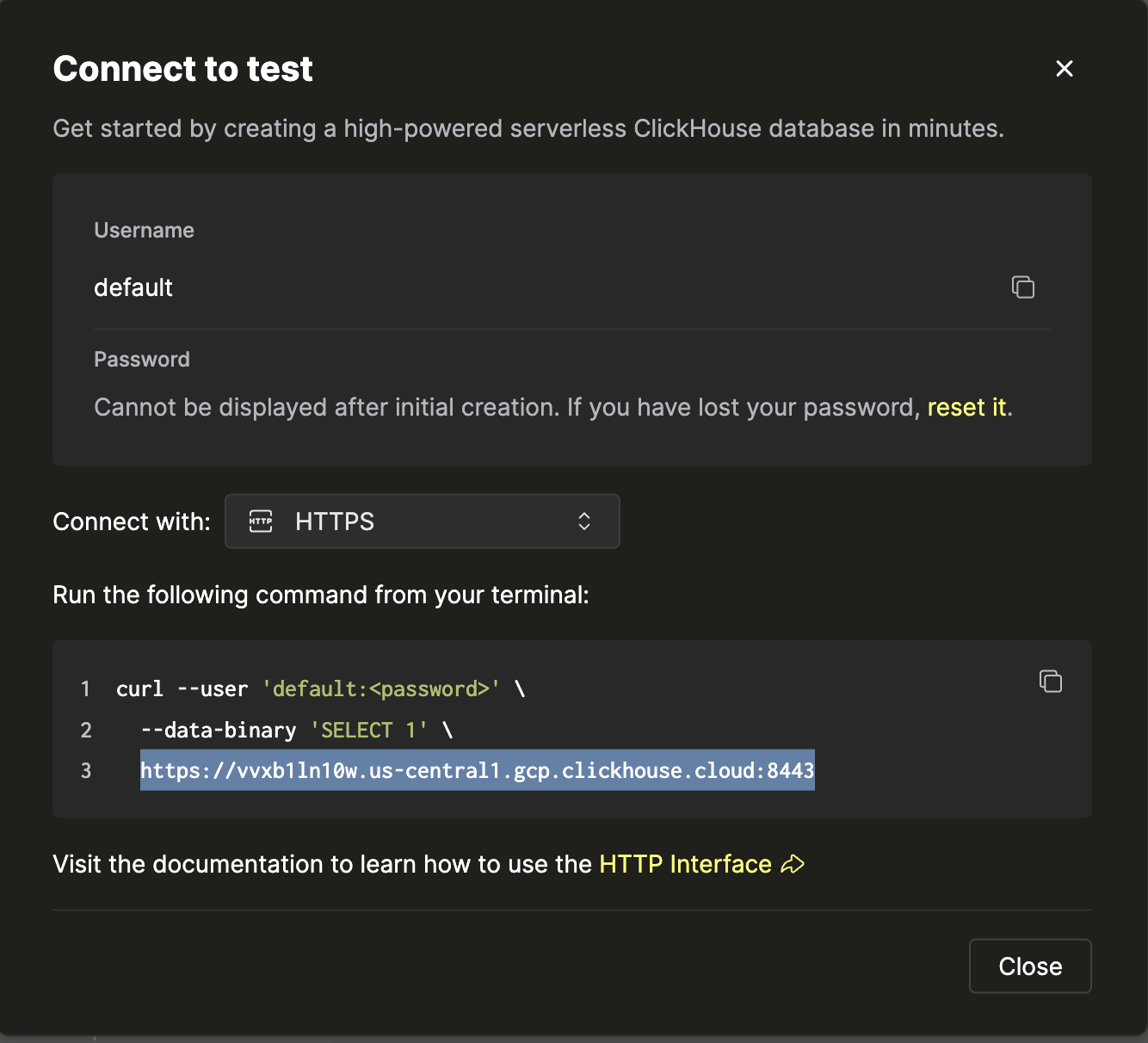
Task: Close the dialog with the X icon
Action: [1064, 69]
